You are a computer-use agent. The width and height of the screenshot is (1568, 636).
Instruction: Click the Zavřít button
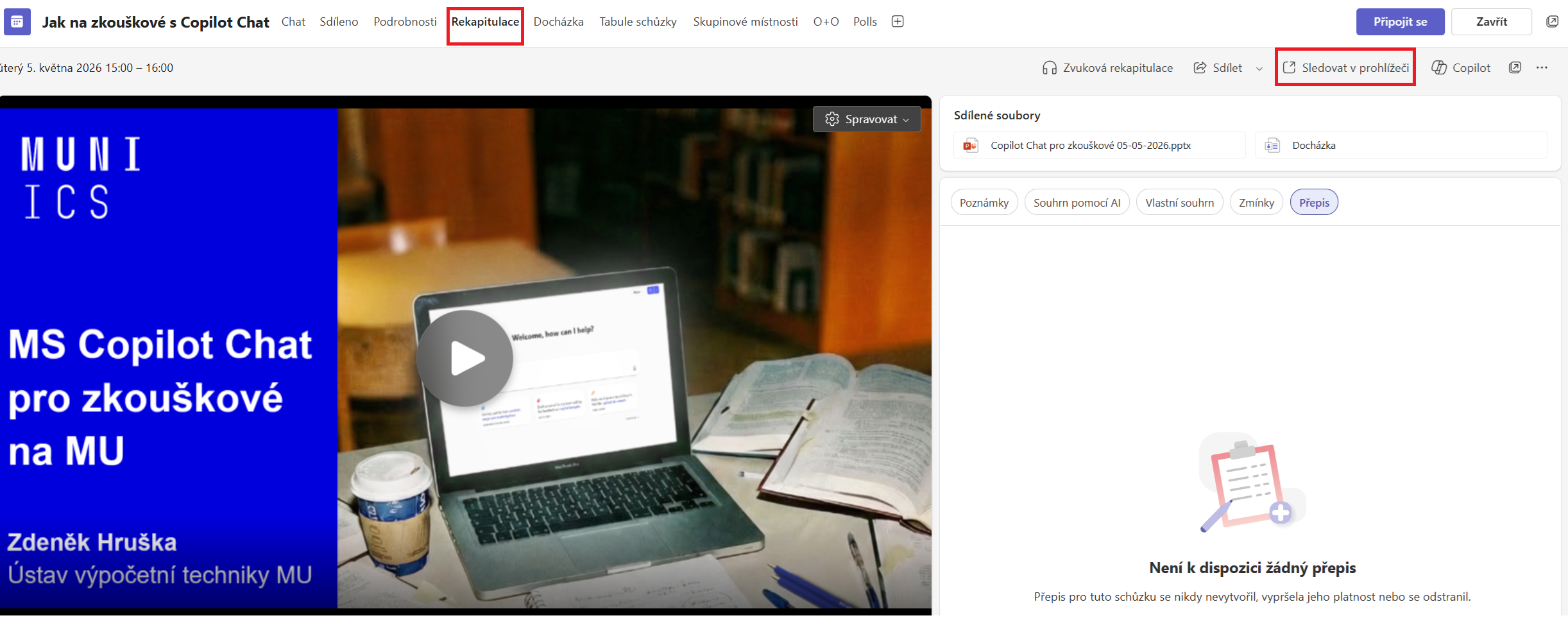point(1491,22)
